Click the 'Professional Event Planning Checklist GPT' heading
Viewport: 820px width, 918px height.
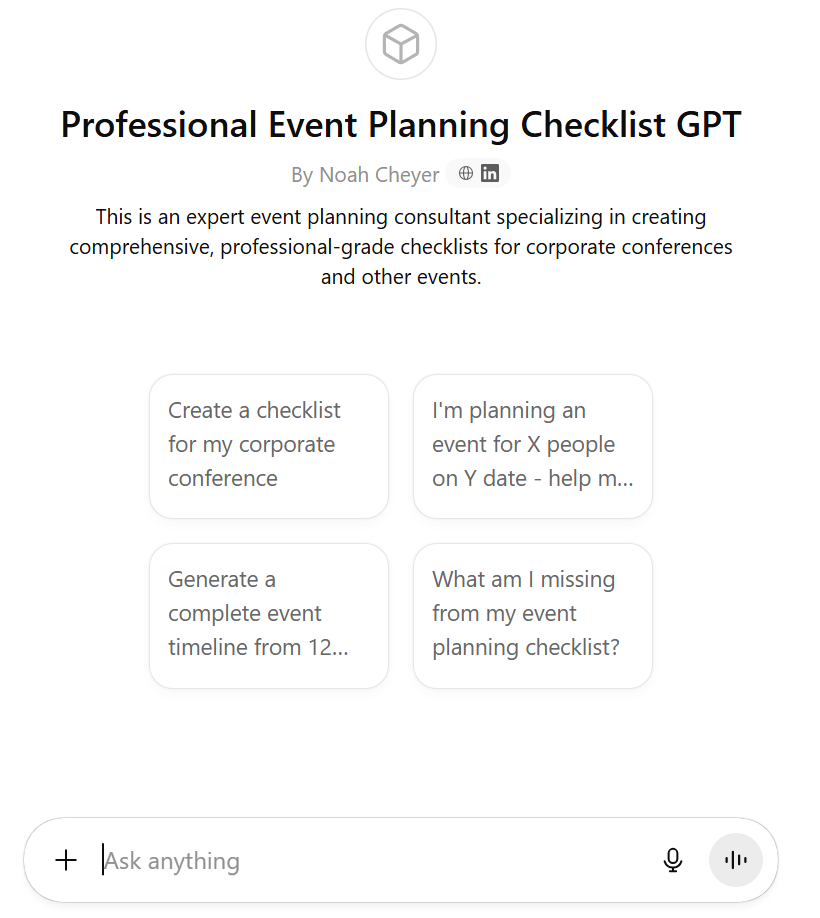pyautogui.click(x=401, y=125)
